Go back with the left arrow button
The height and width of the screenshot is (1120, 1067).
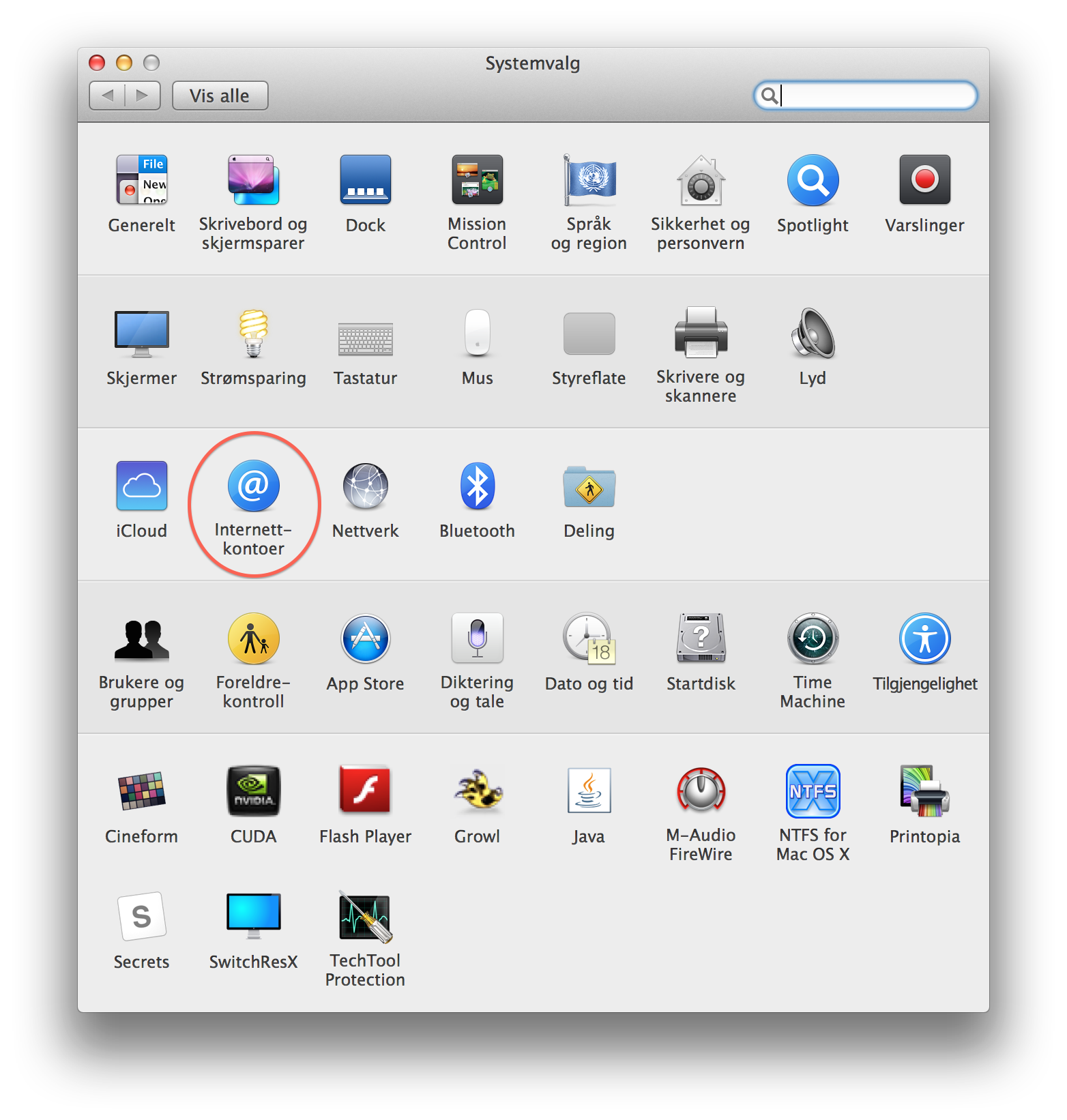(x=107, y=95)
